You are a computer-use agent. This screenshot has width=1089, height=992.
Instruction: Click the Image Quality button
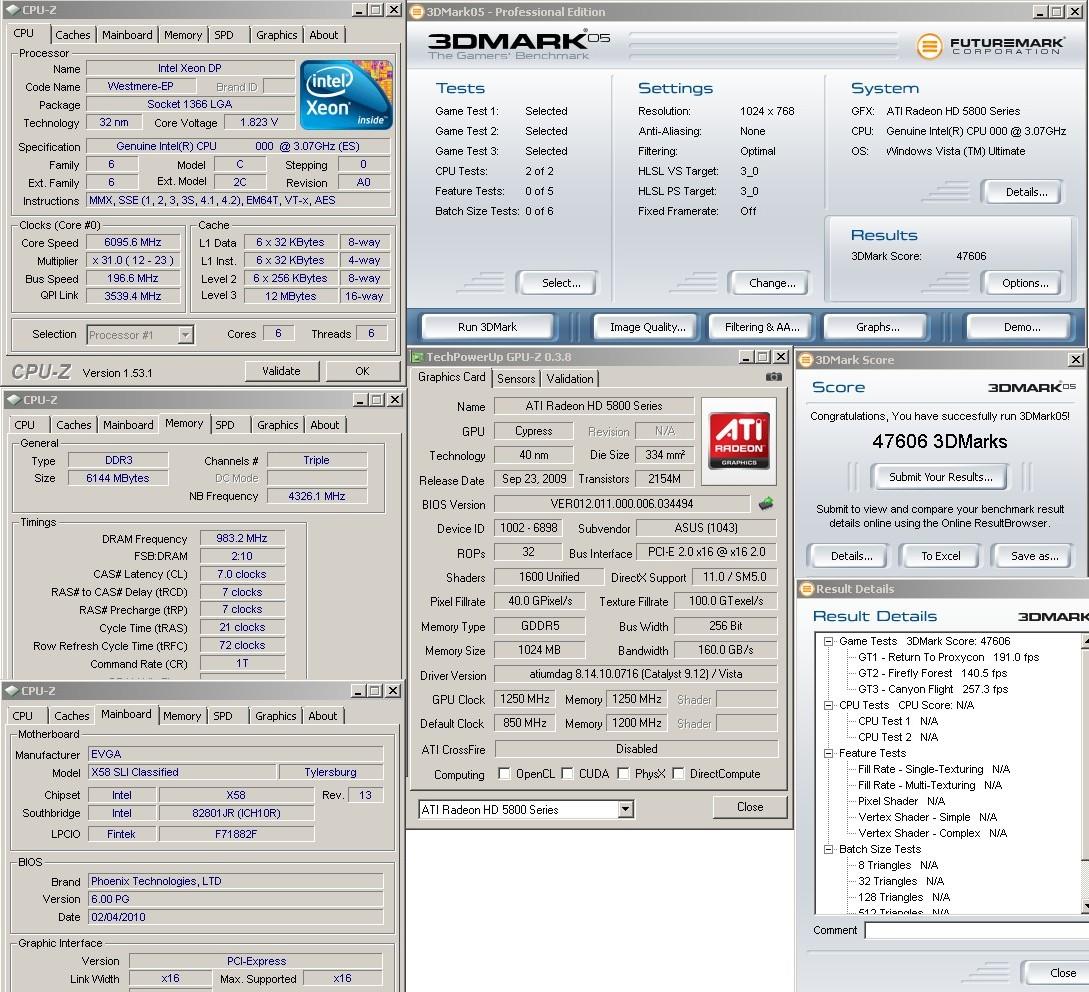[x=647, y=327]
